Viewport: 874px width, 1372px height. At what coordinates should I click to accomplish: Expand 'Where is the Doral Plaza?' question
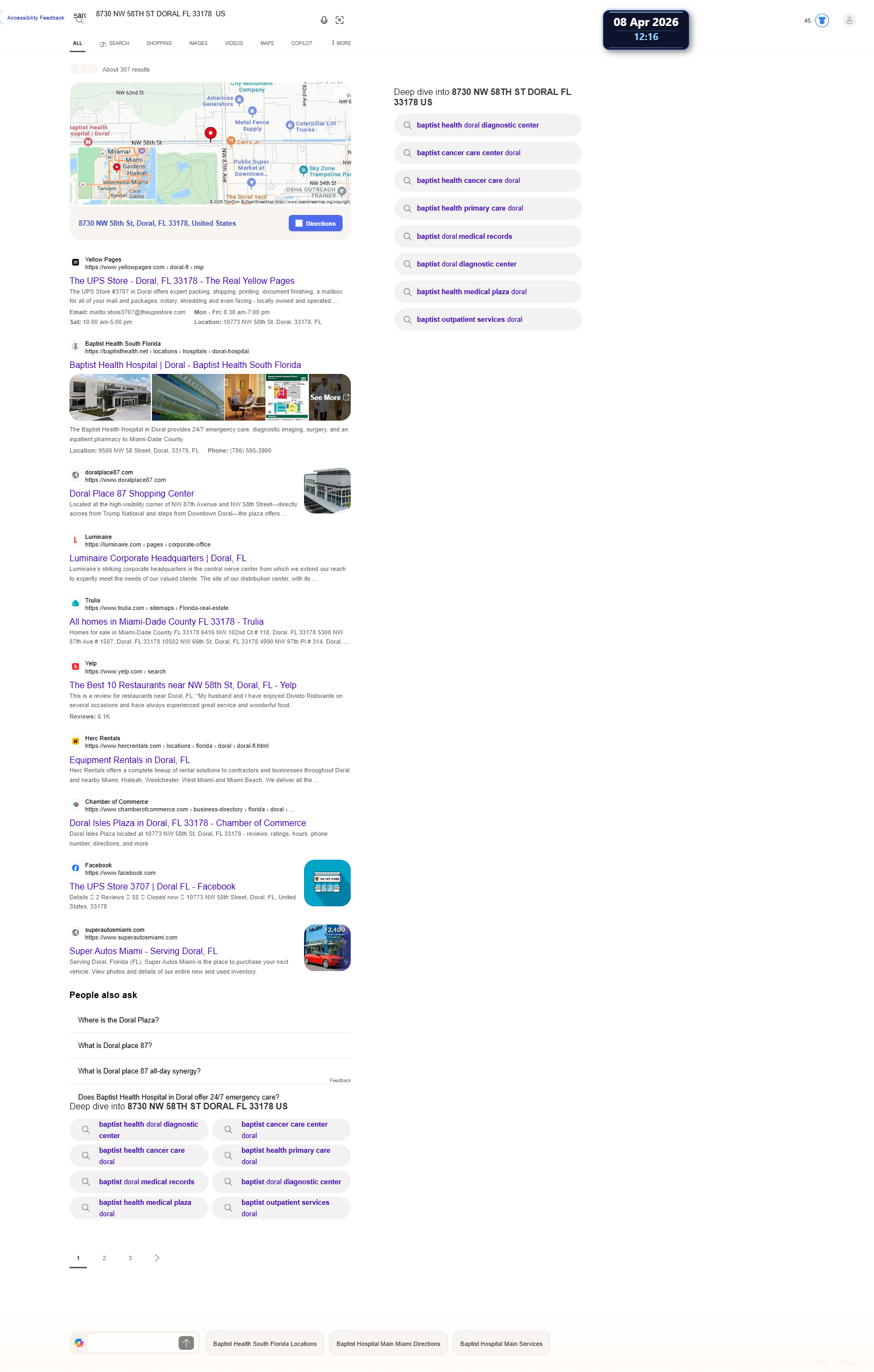pyautogui.click(x=210, y=1020)
